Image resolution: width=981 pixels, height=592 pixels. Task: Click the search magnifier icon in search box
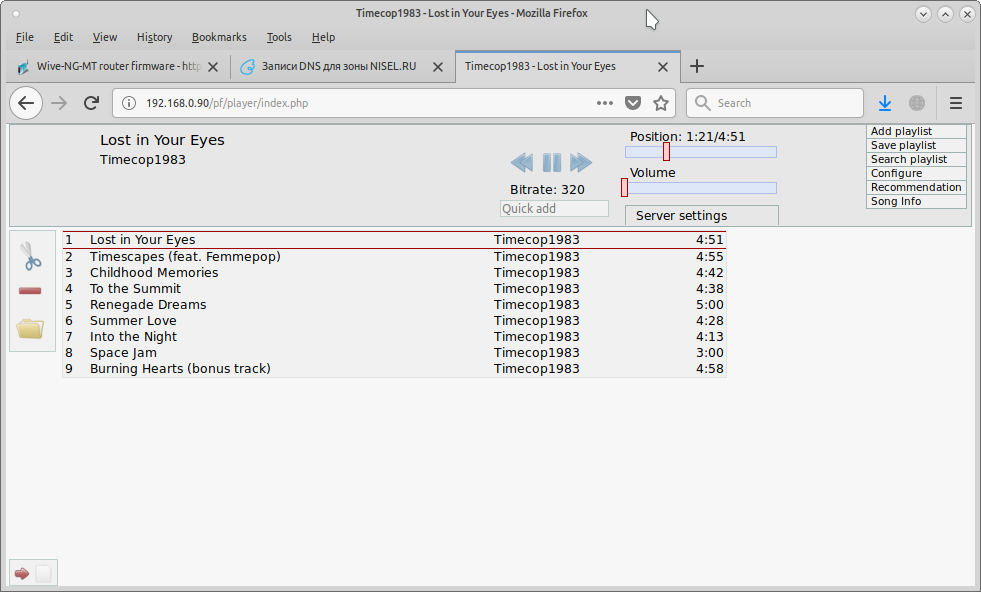[703, 103]
